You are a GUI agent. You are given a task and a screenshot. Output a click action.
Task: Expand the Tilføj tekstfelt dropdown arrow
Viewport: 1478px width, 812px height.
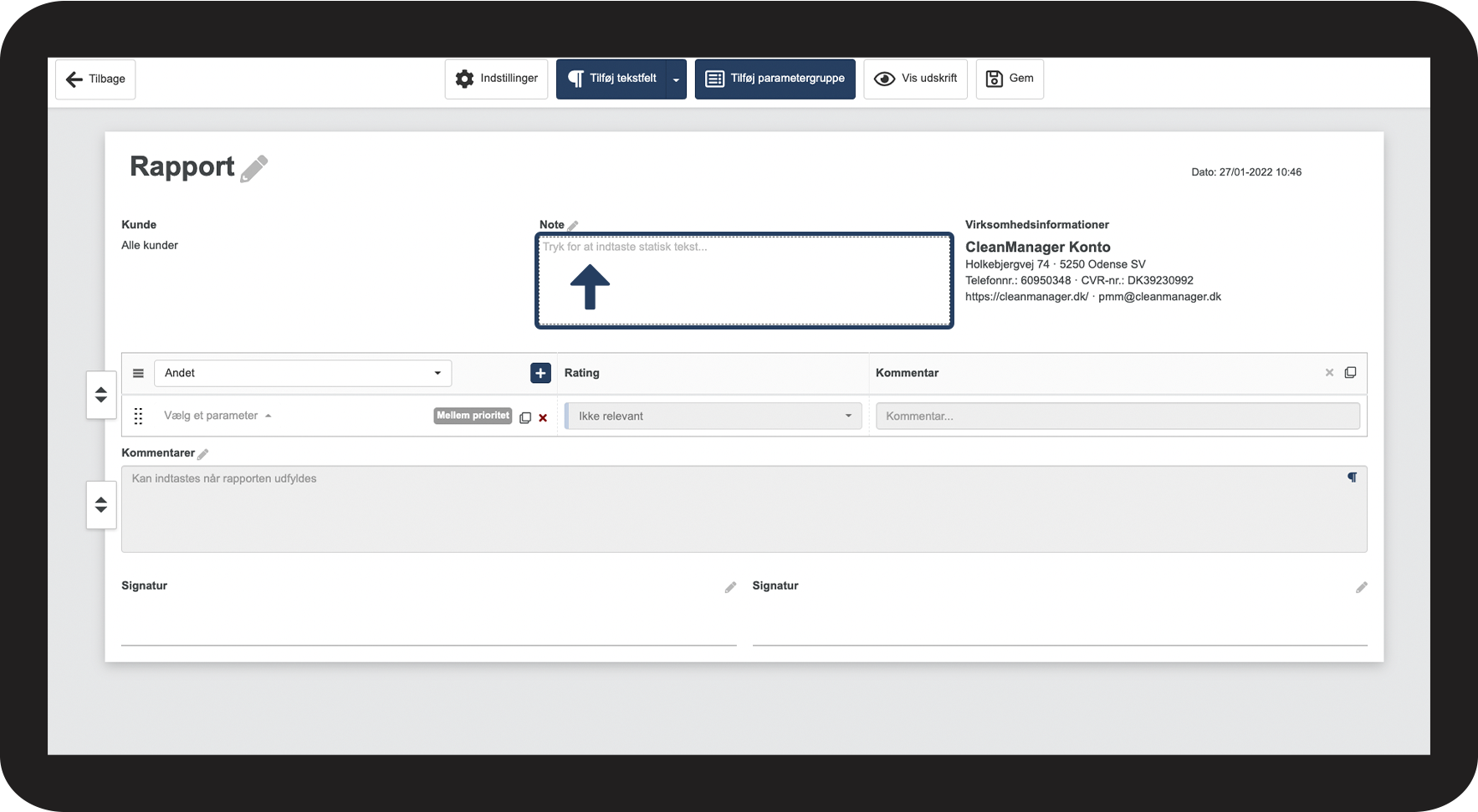(676, 79)
